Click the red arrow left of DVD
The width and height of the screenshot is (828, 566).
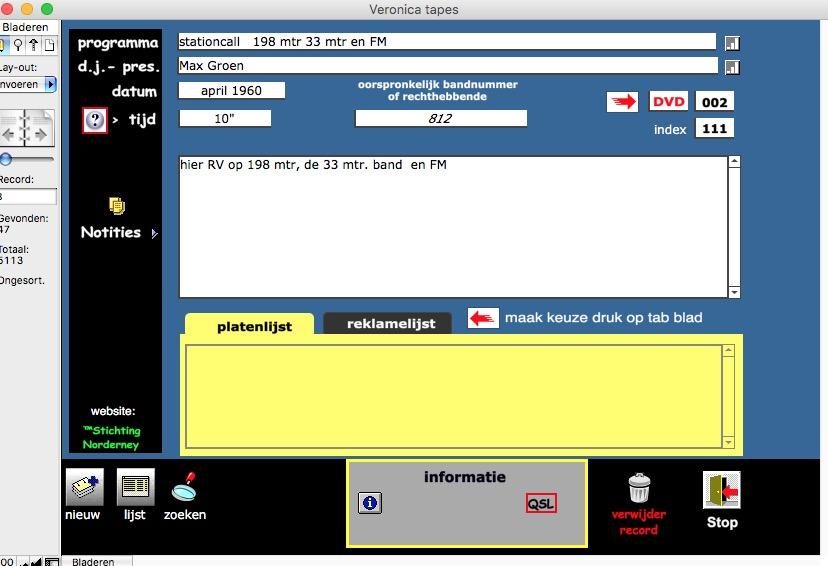coord(622,102)
